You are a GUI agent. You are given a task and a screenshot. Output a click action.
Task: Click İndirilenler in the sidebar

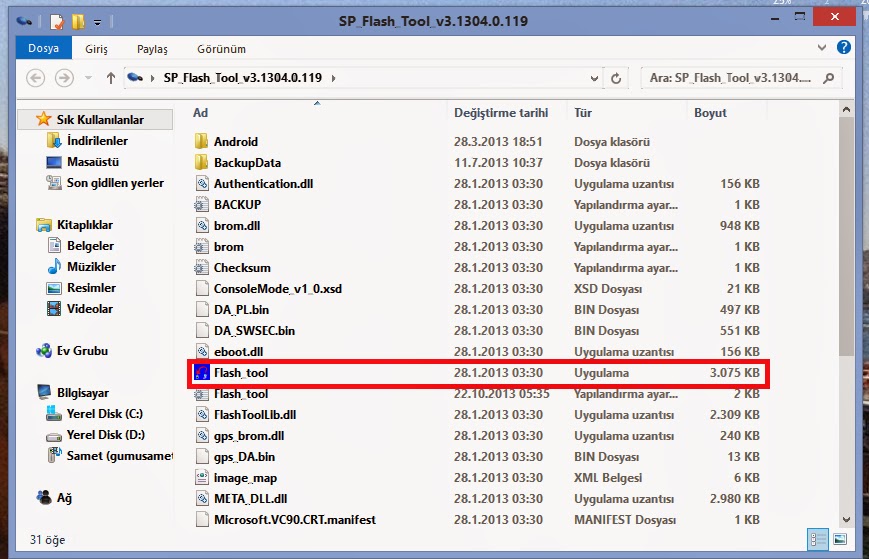click(x=97, y=141)
